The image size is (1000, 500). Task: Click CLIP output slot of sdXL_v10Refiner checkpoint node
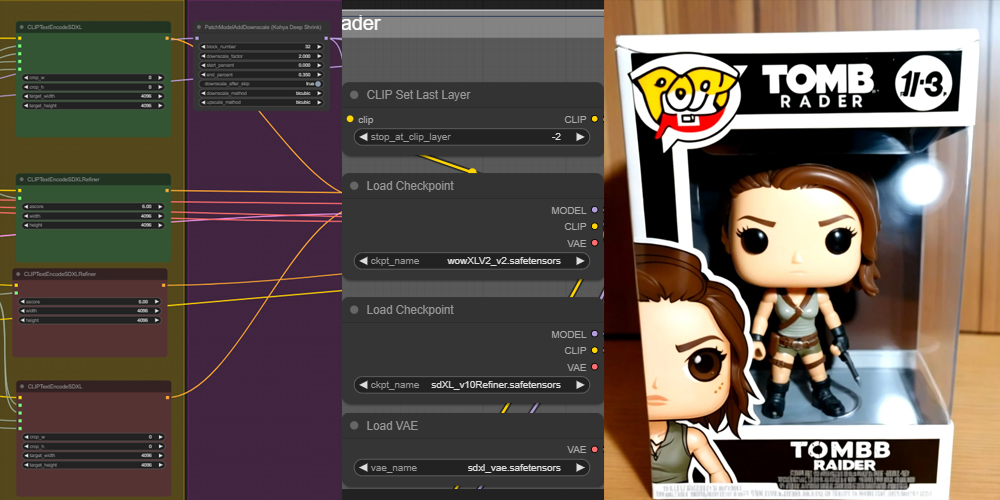pos(595,350)
